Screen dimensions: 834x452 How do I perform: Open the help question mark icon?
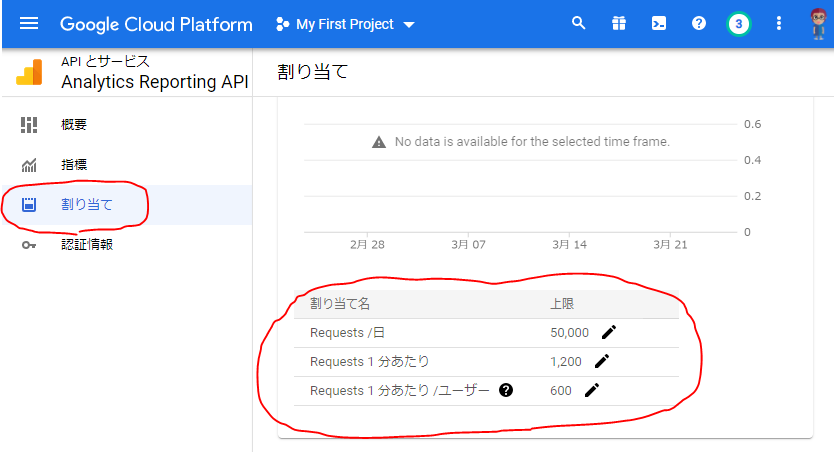tap(698, 23)
